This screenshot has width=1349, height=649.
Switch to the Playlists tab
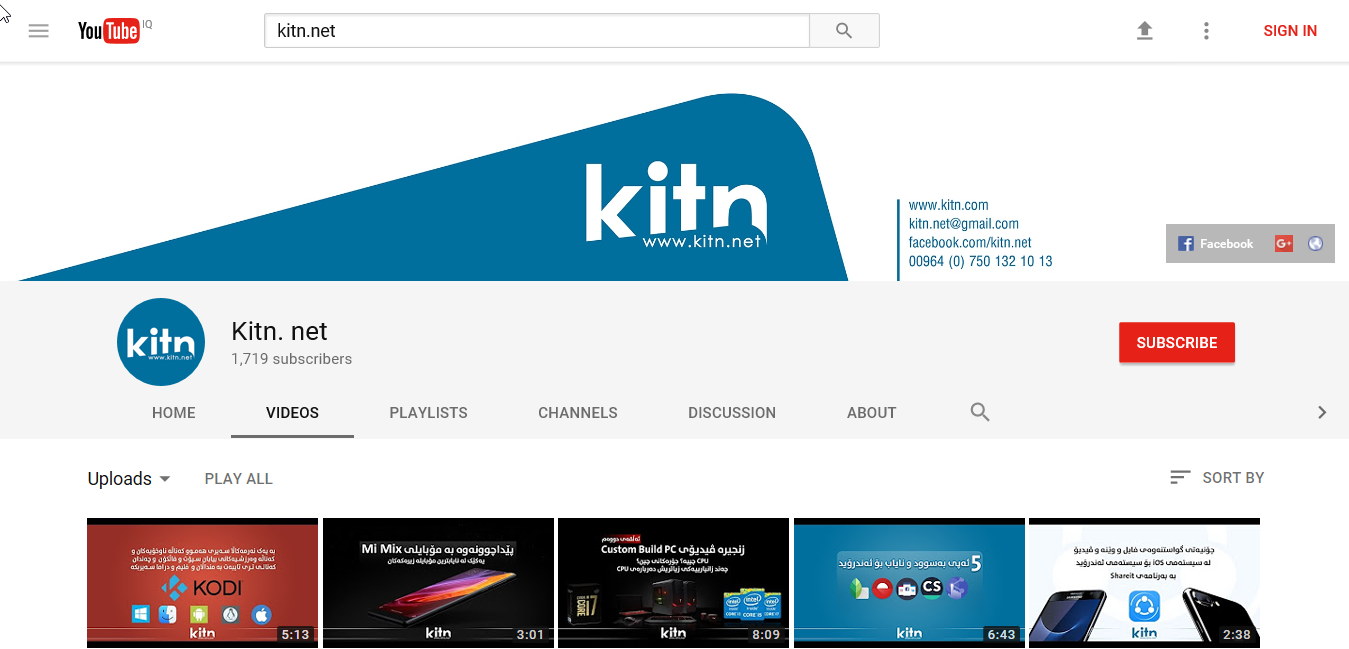[428, 412]
